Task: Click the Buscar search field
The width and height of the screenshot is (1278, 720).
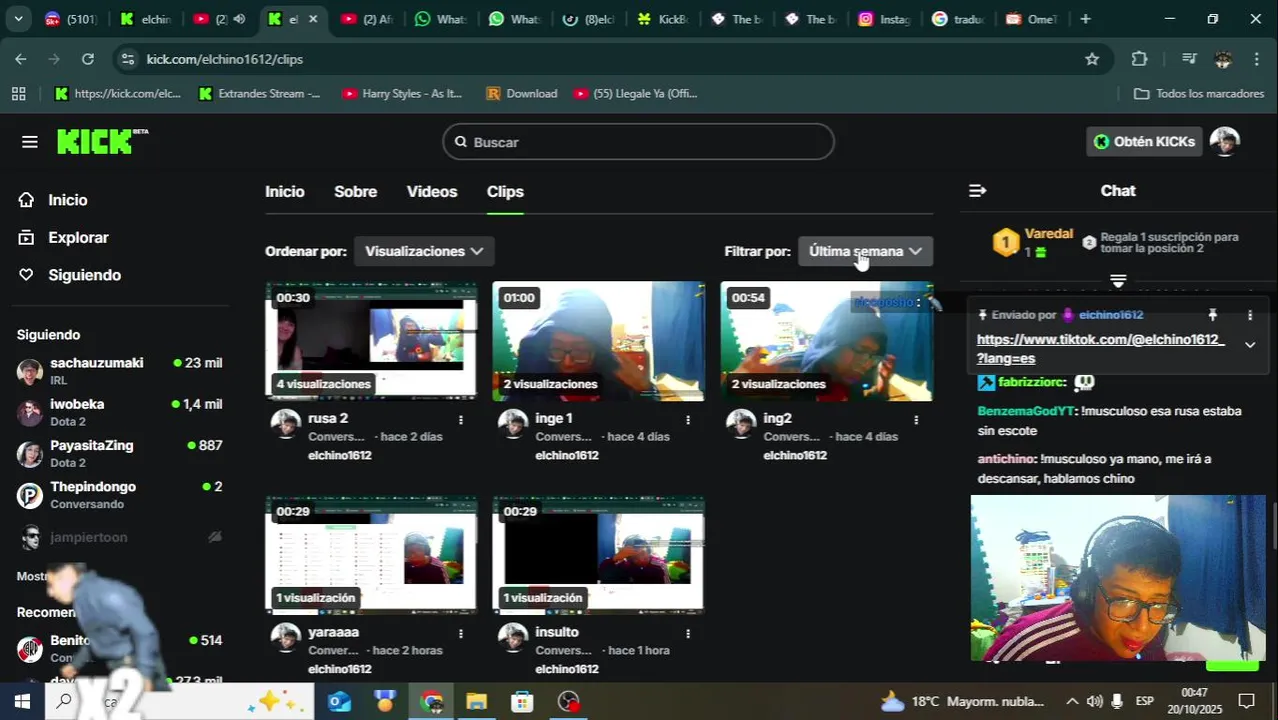Action: (638, 142)
